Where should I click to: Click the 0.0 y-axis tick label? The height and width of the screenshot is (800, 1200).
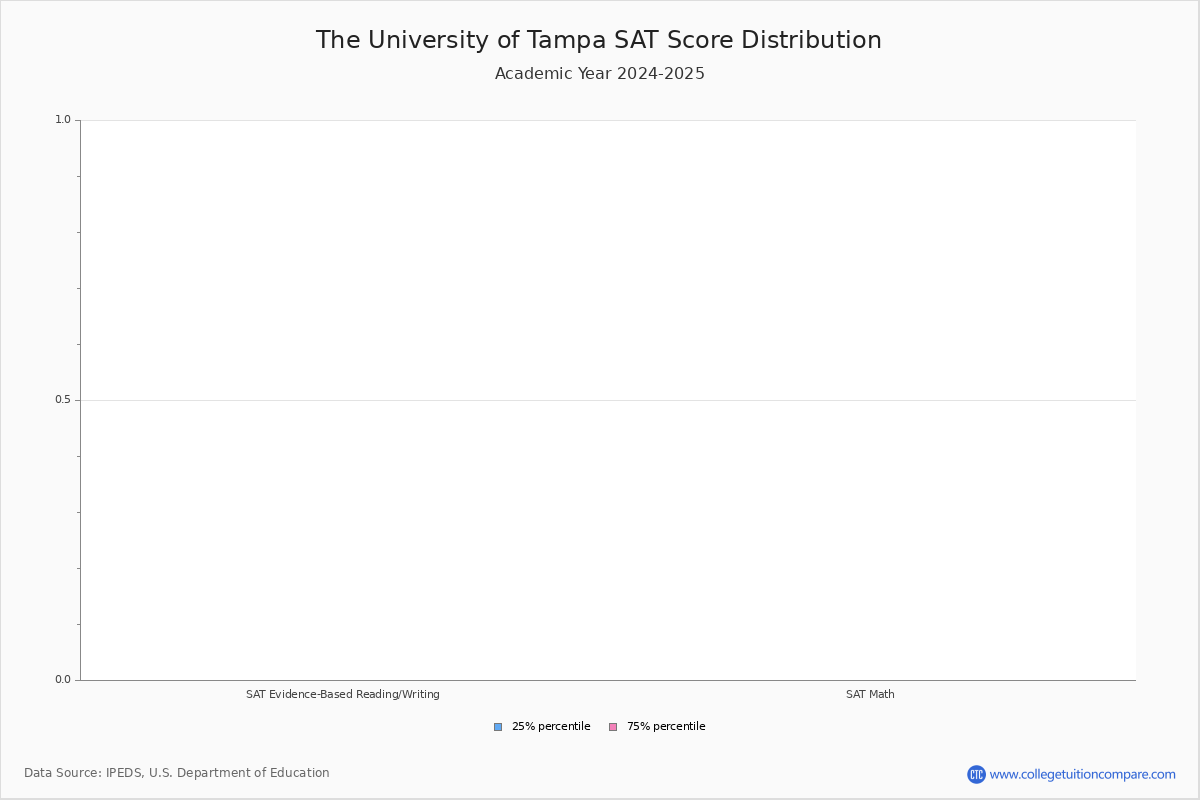pos(63,680)
